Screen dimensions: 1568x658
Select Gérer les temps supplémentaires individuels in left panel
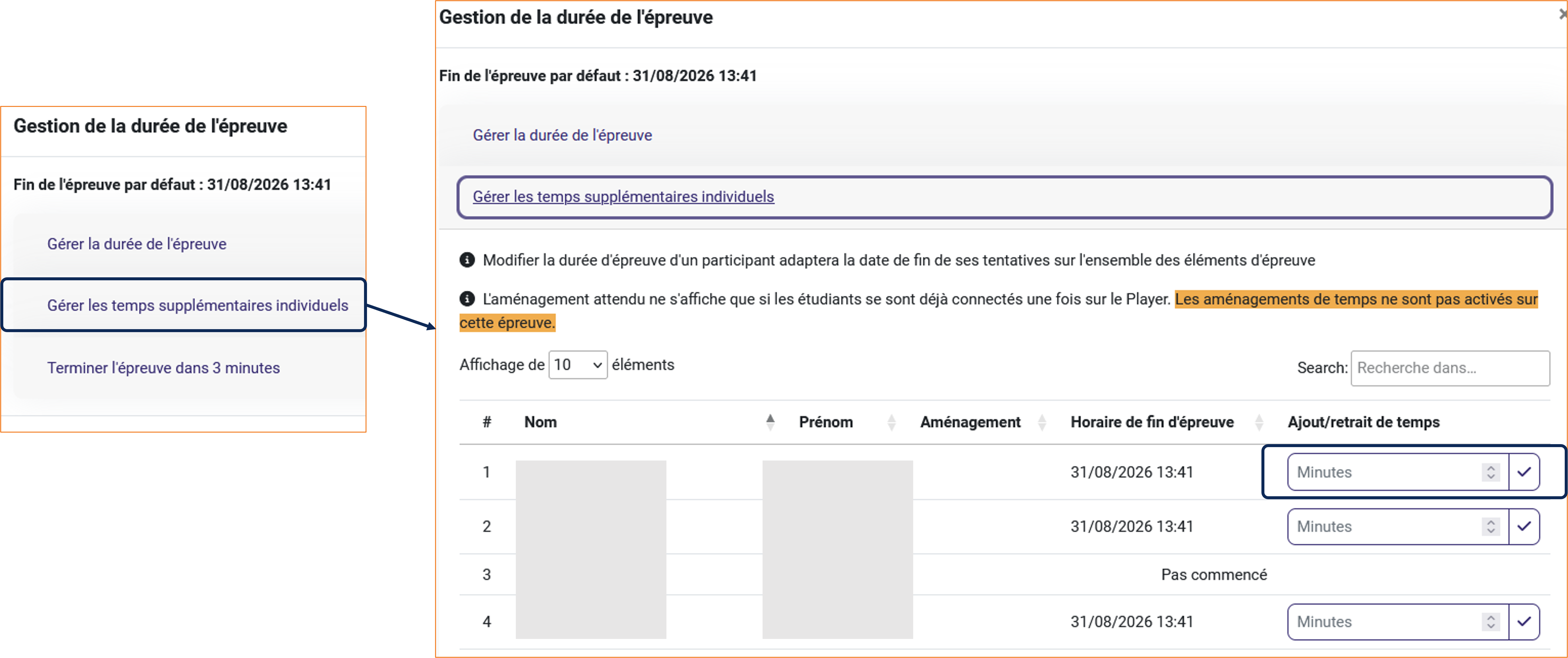(197, 305)
